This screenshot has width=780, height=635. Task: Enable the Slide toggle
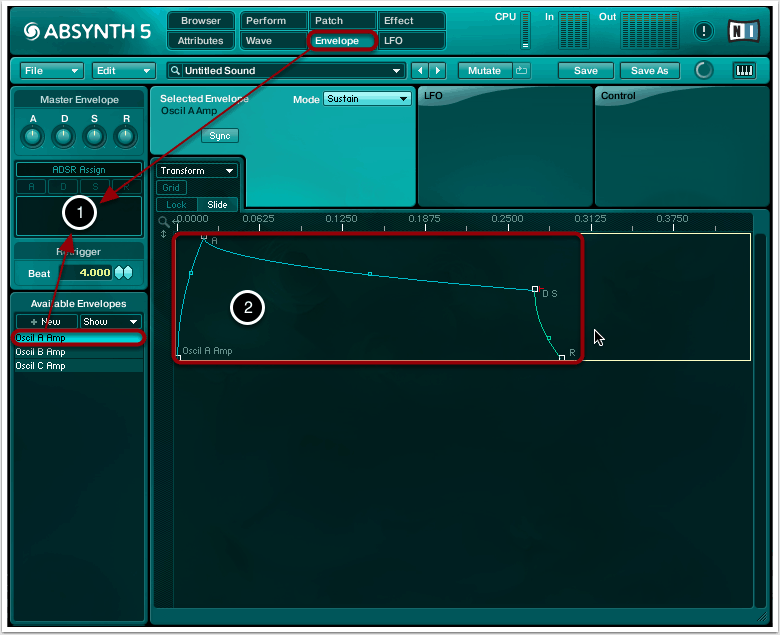(x=217, y=204)
